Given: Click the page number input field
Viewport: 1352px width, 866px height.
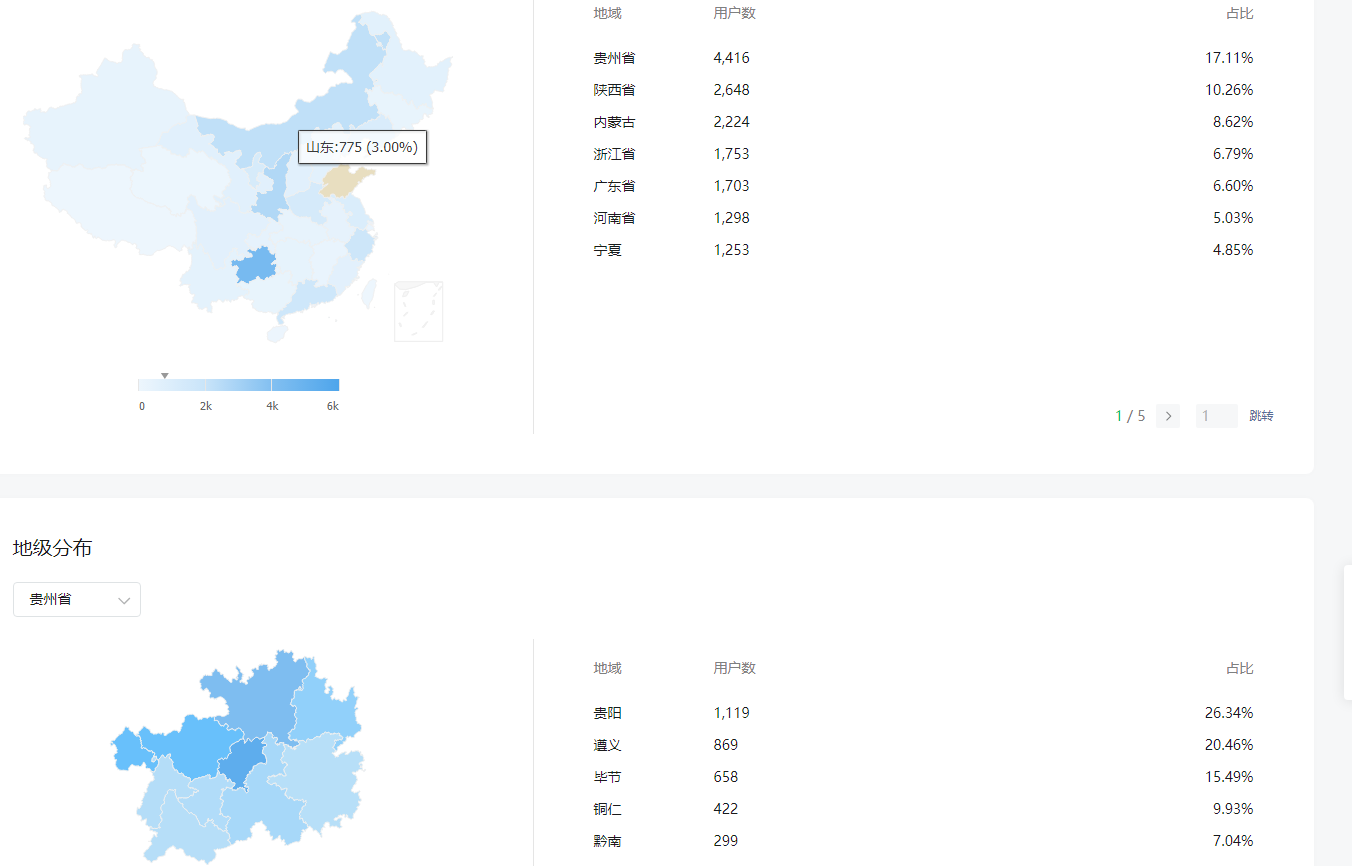Looking at the screenshot, I should click(1217, 416).
